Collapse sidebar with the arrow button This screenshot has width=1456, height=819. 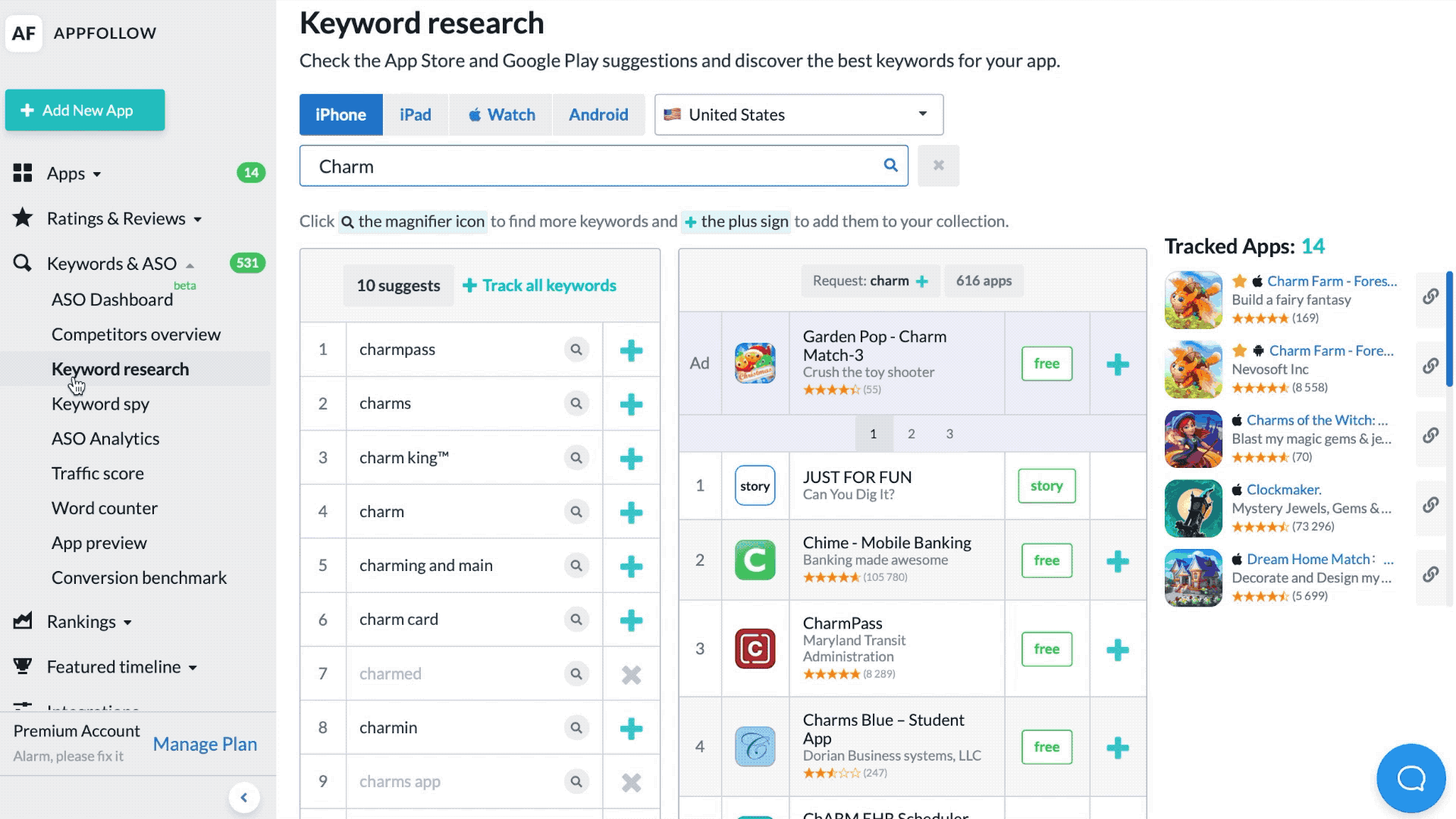pos(244,797)
